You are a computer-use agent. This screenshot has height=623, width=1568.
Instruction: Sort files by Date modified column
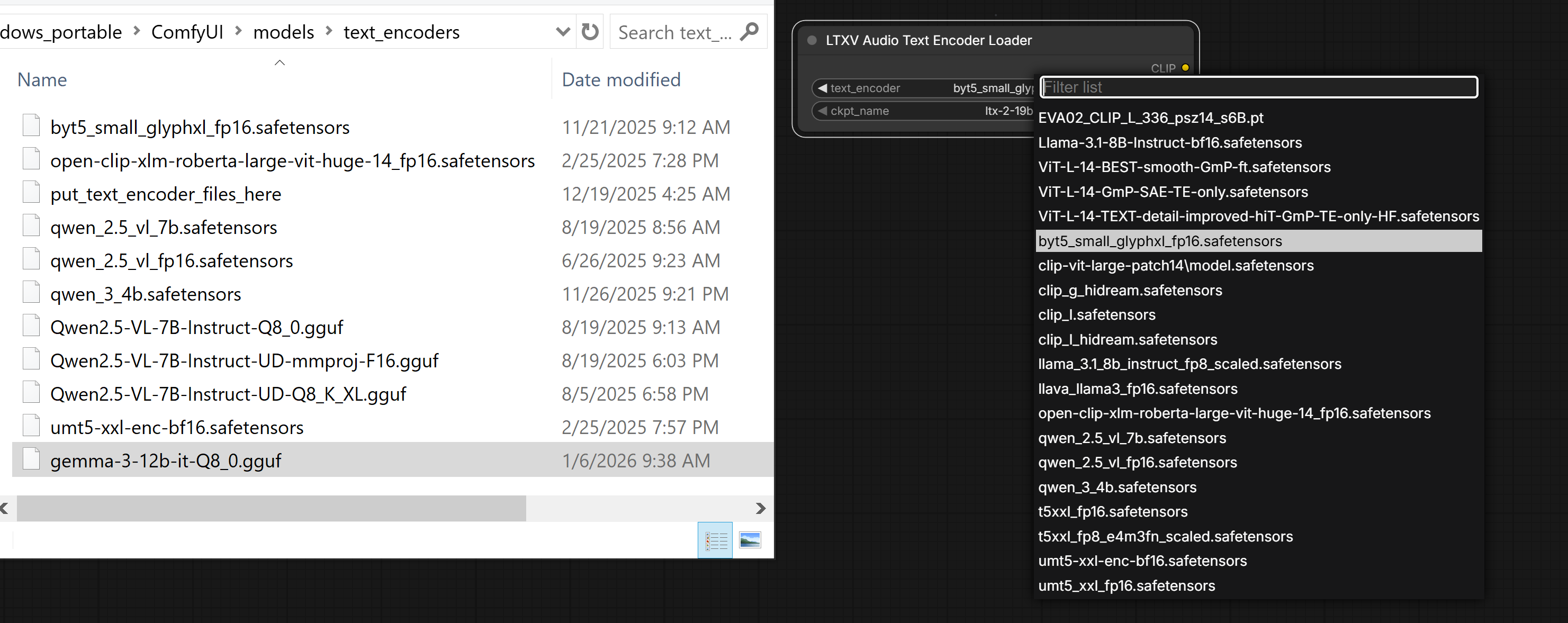coord(621,80)
